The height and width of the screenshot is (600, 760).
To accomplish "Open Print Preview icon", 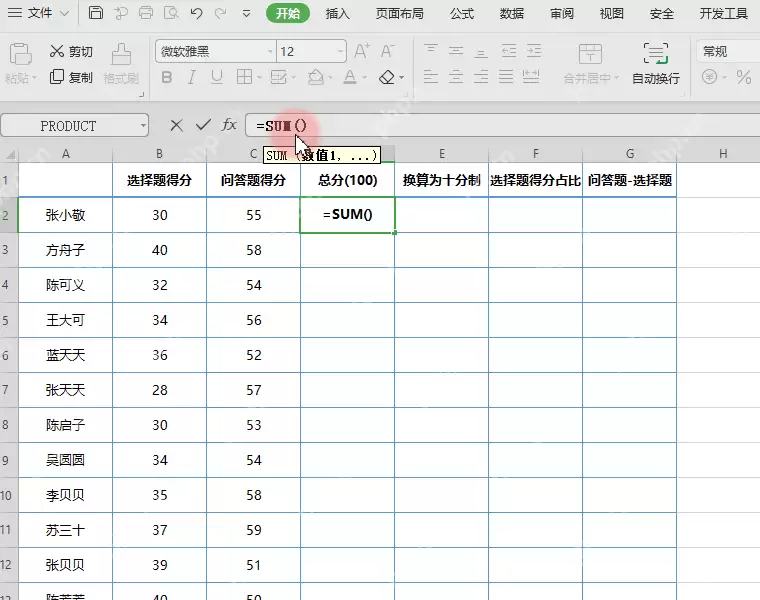I will [x=171, y=13].
